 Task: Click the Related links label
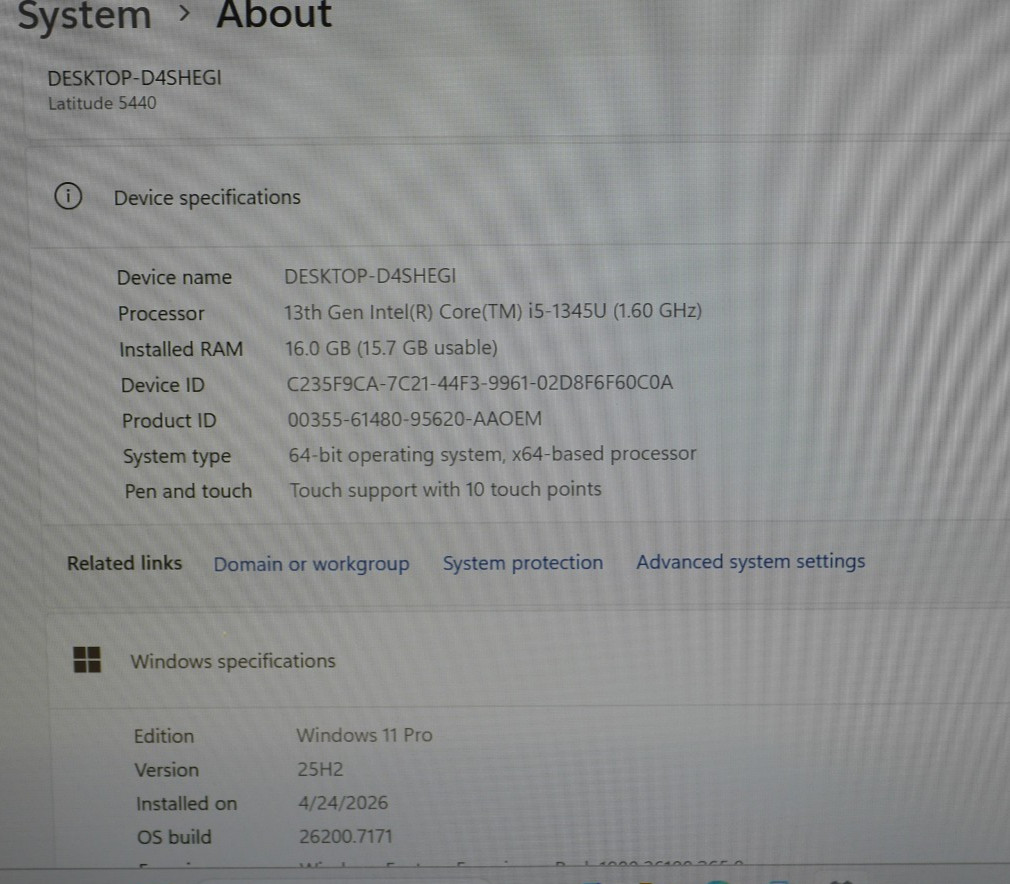pos(125,563)
